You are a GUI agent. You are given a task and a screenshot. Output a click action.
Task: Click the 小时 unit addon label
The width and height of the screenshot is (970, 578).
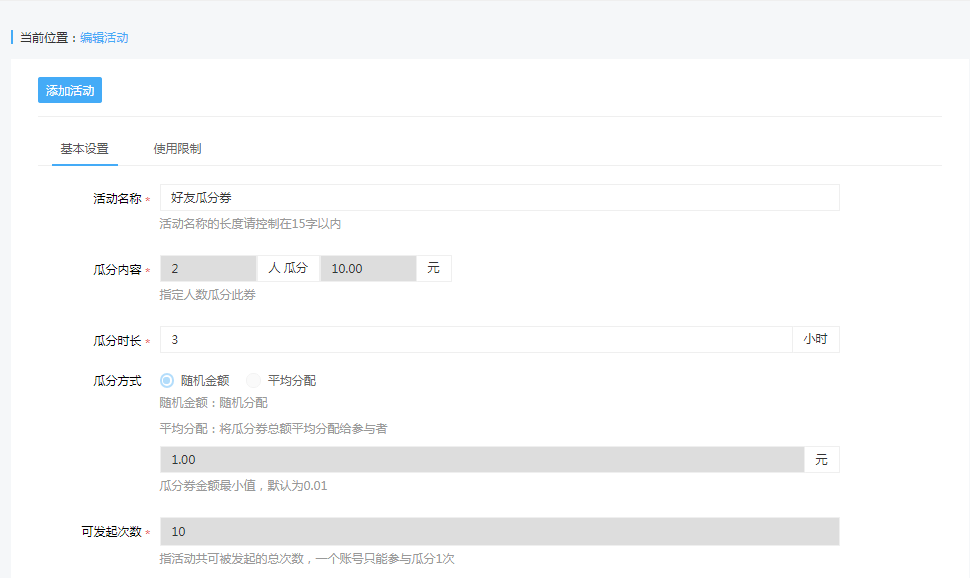coord(816,340)
